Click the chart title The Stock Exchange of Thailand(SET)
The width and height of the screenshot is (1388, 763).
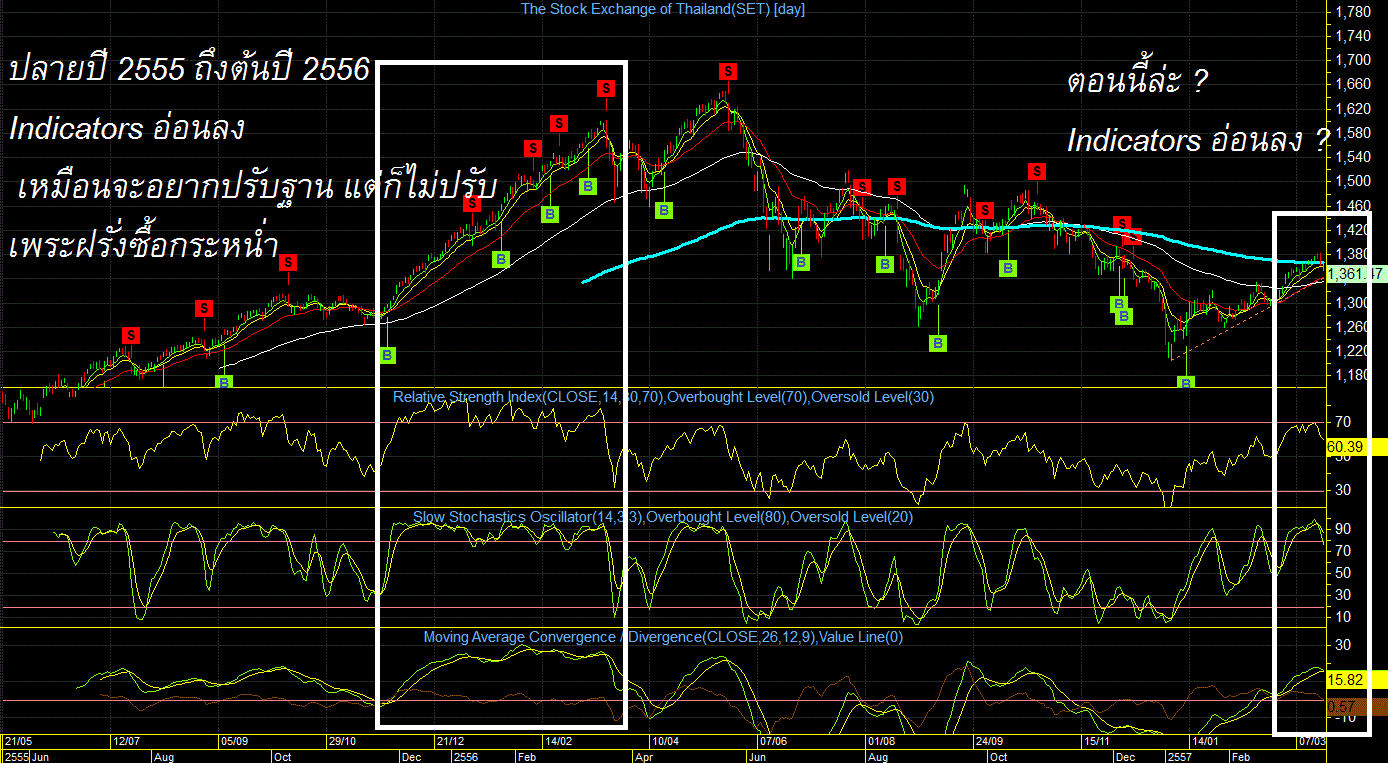click(663, 9)
